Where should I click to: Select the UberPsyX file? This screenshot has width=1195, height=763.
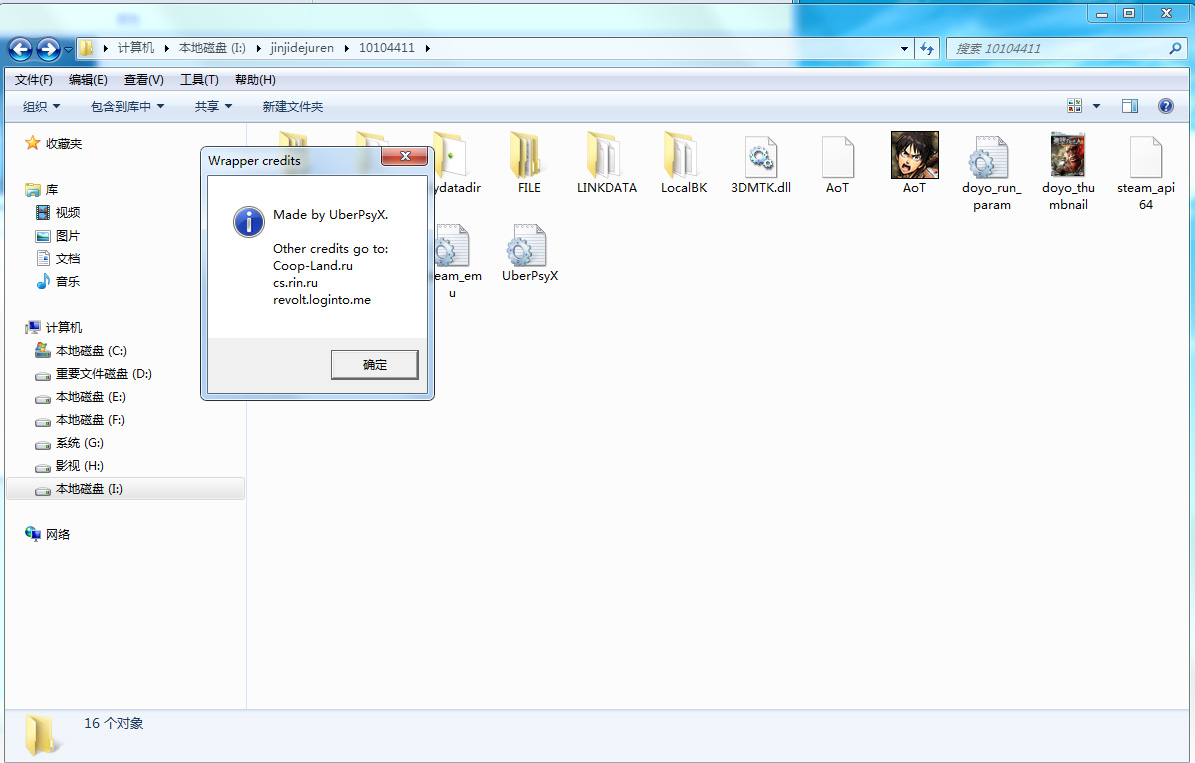(530, 253)
